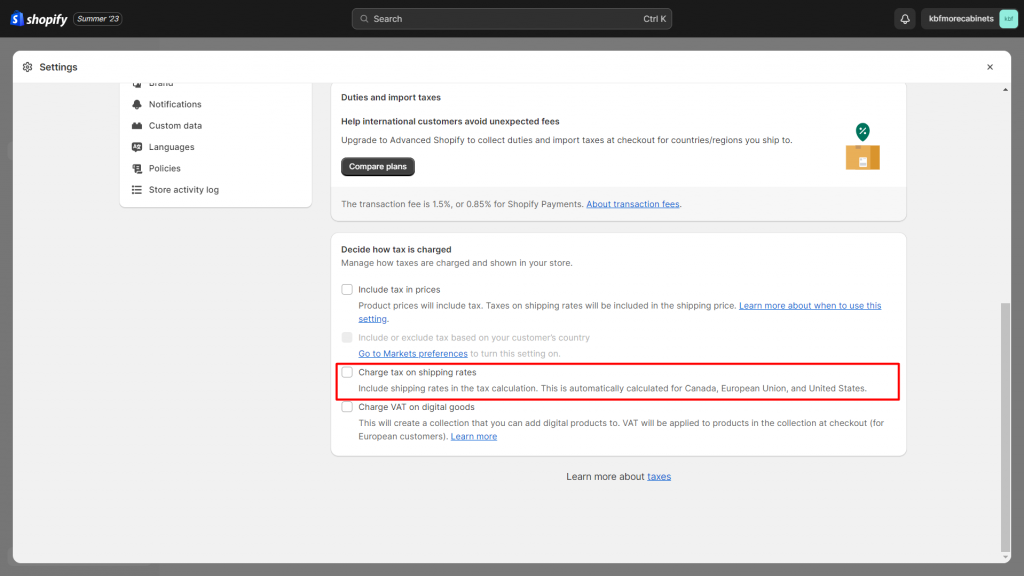Open the taxes link at bottom

click(x=659, y=477)
